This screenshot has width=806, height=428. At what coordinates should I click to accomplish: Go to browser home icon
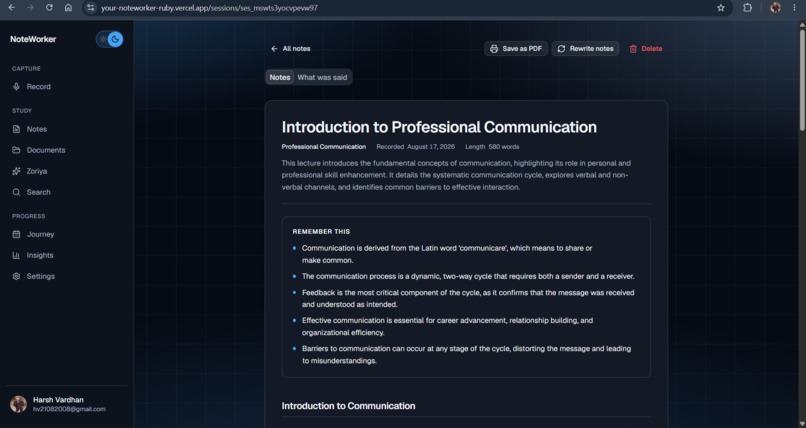coord(68,8)
